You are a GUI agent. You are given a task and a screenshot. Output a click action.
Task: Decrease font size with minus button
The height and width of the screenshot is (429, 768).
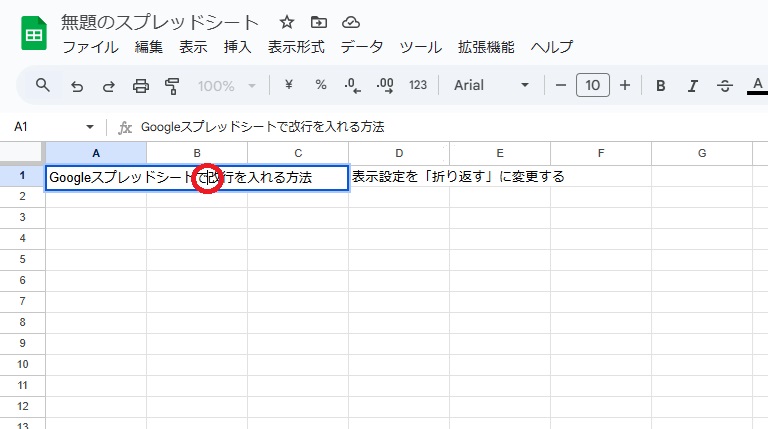point(560,85)
